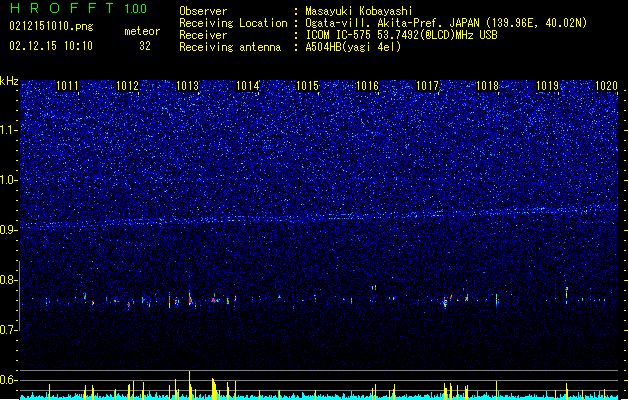Click the name Masayuki Kobayashi

click(359, 11)
